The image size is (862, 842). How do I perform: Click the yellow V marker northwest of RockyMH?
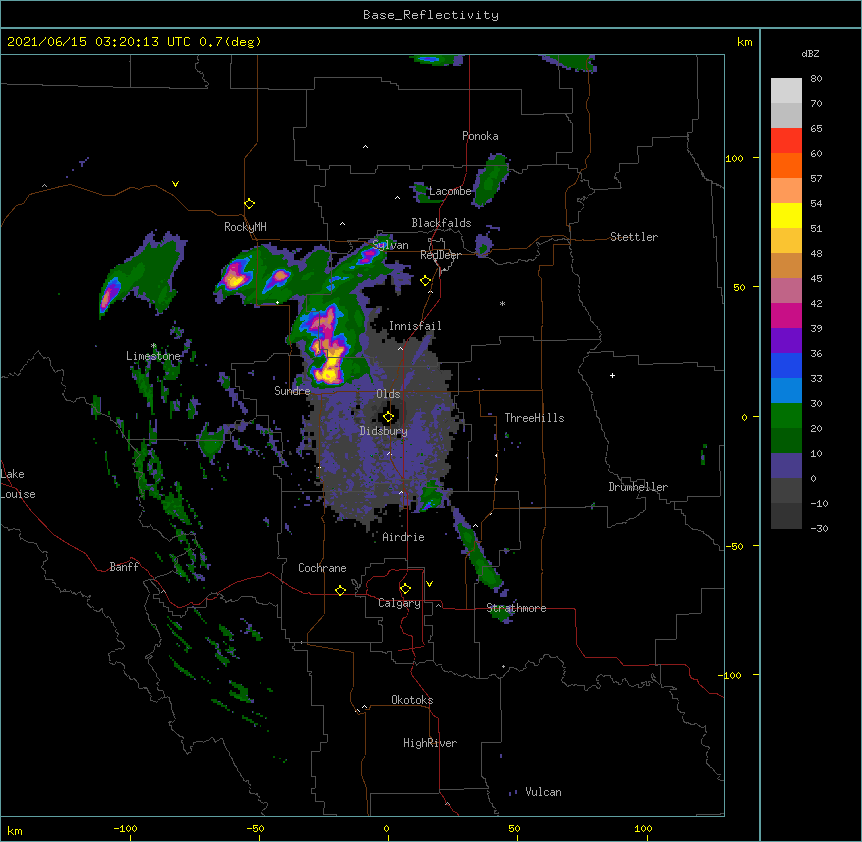175,184
